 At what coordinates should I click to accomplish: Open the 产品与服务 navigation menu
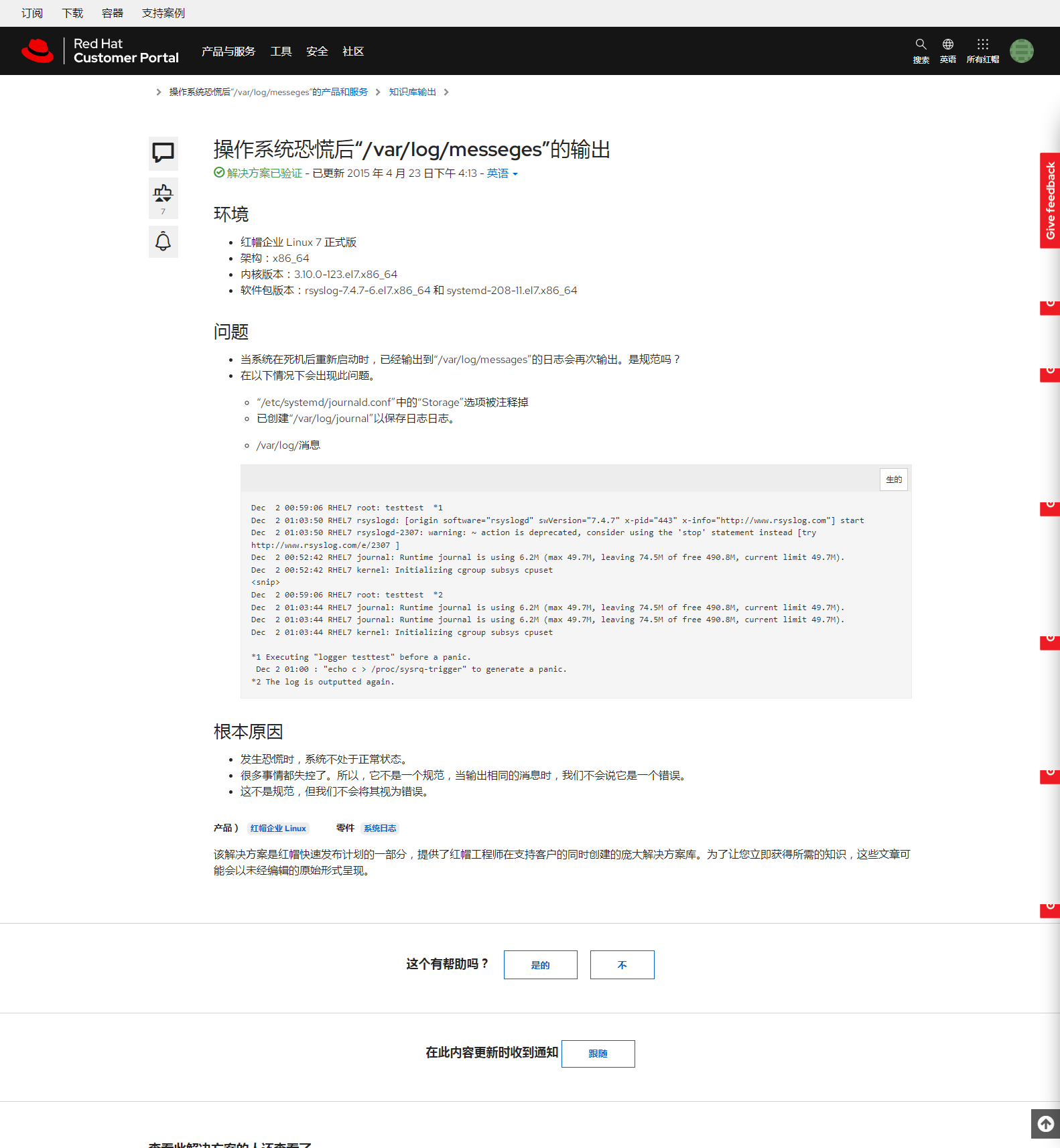[x=228, y=52]
